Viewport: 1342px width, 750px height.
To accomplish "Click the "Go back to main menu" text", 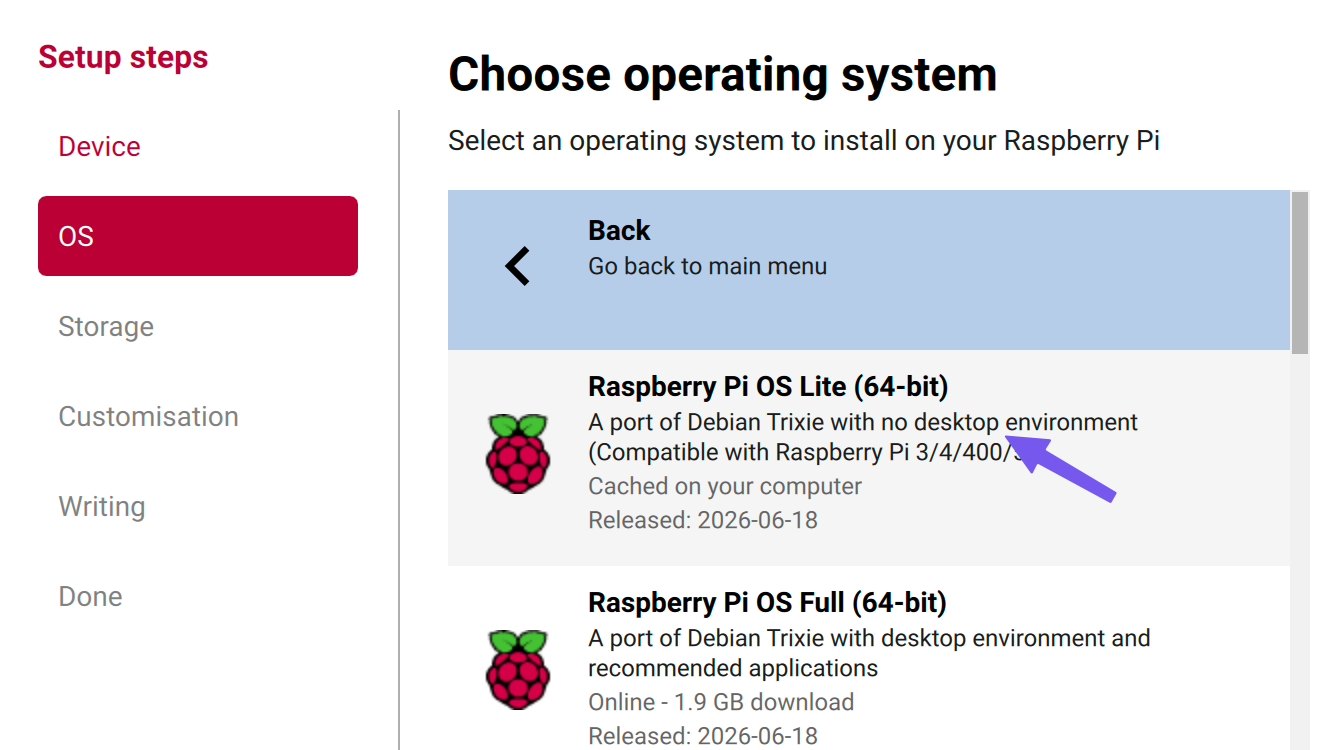I will coord(707,266).
